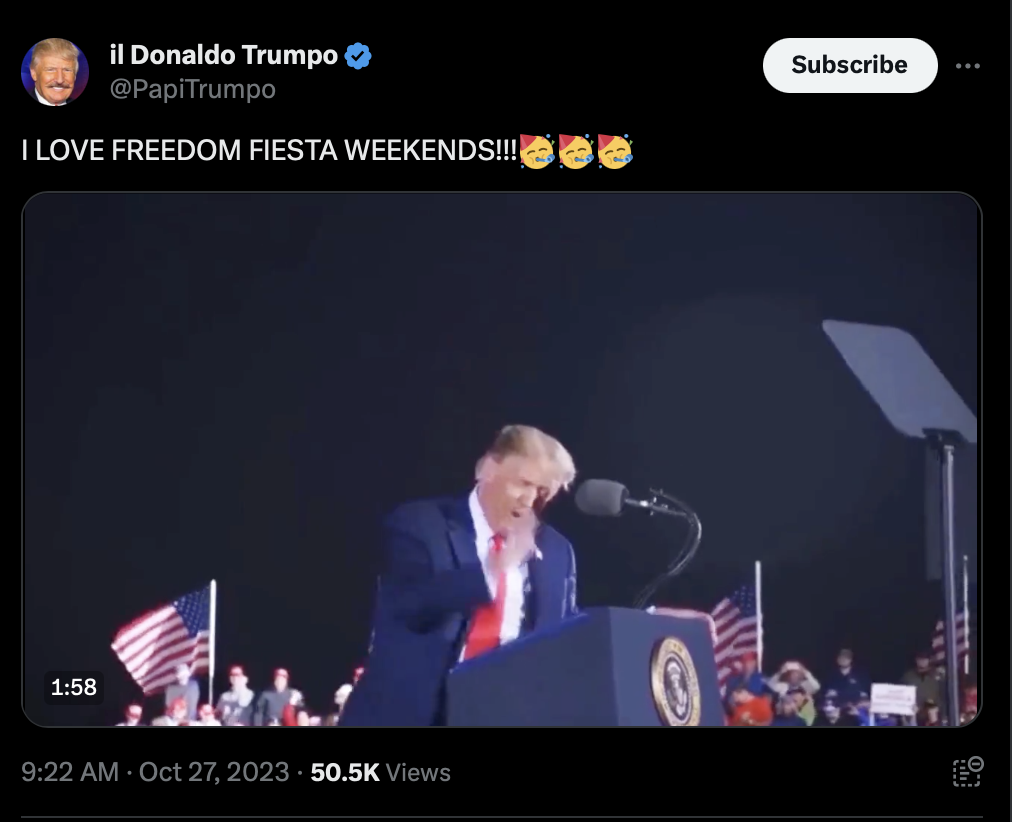Open il Donaldo Trumpo profile avatar
This screenshot has height=822, width=1012.
(55, 72)
